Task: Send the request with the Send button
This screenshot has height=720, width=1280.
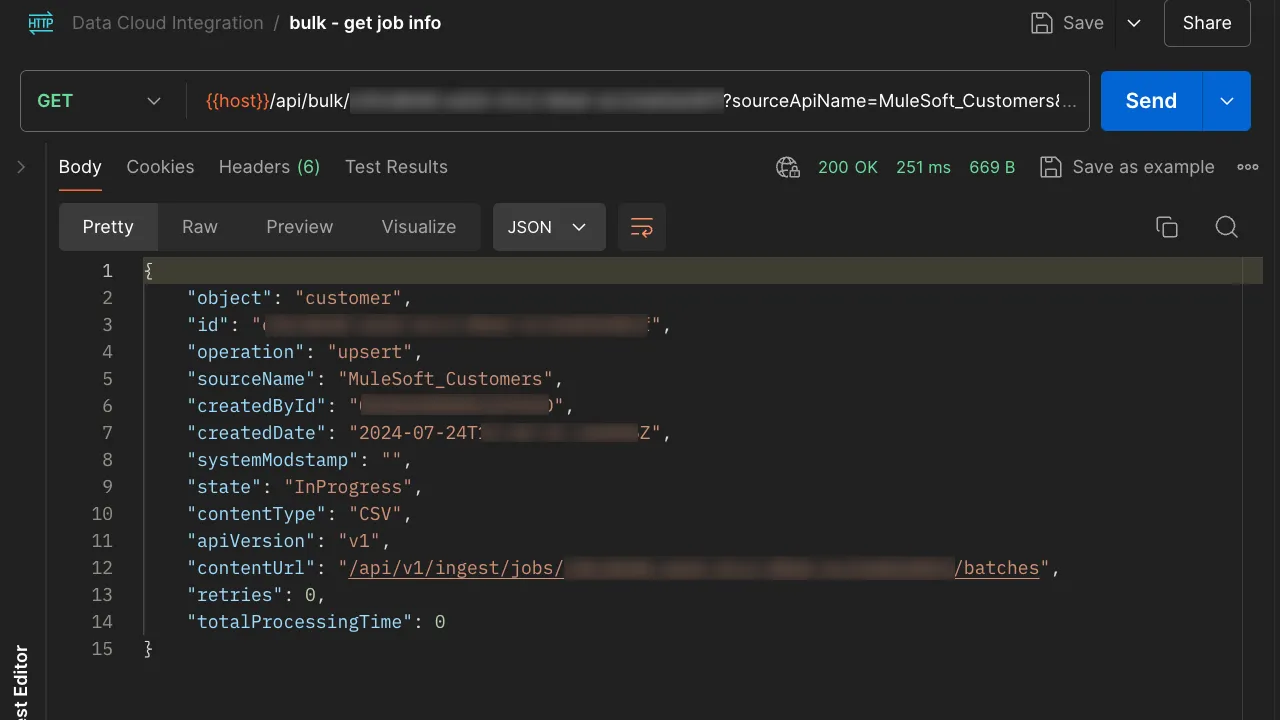Action: [1151, 101]
